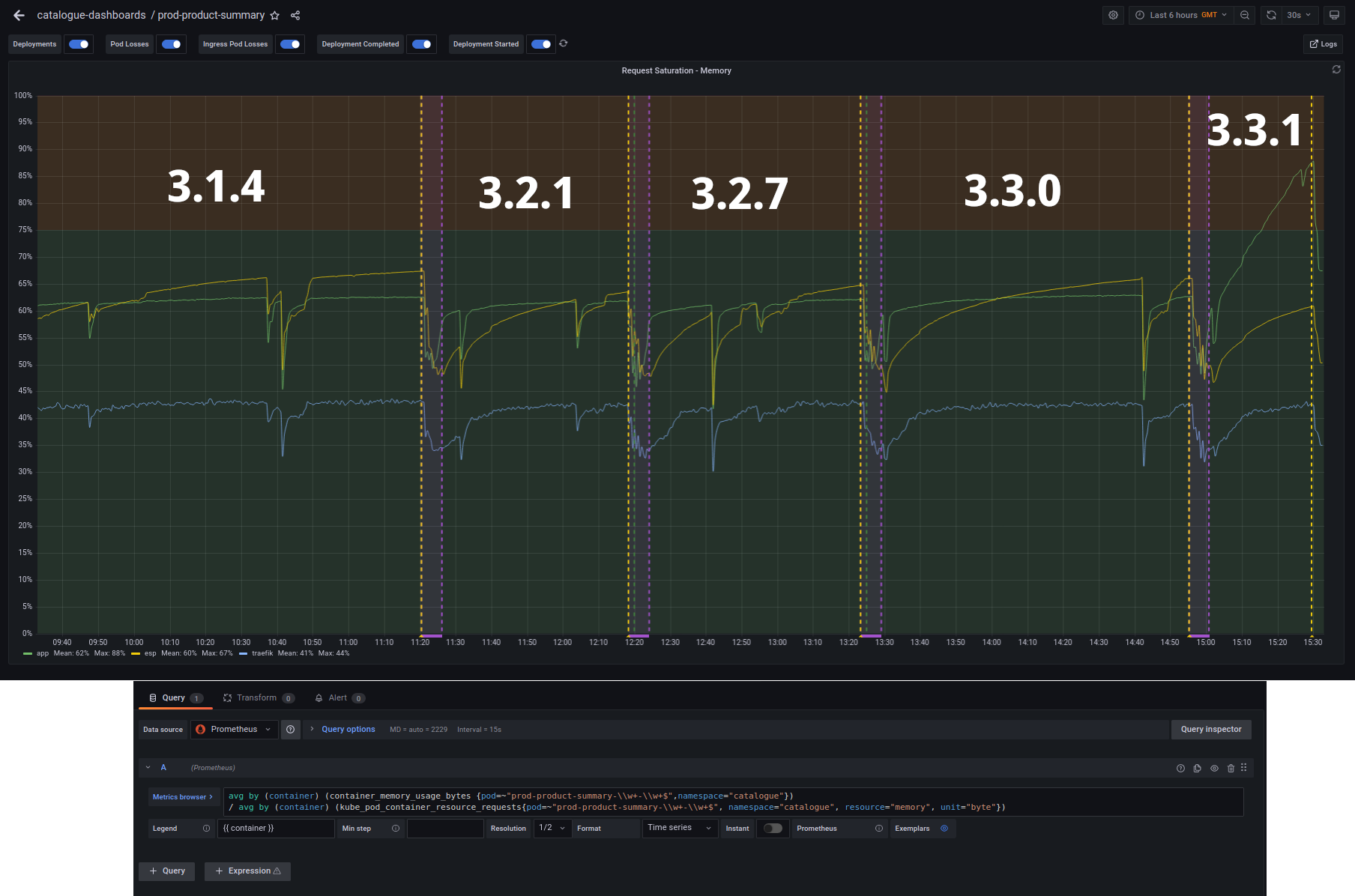Star the prod-product-summary dashboard
The image size is (1355, 896).
tap(275, 15)
